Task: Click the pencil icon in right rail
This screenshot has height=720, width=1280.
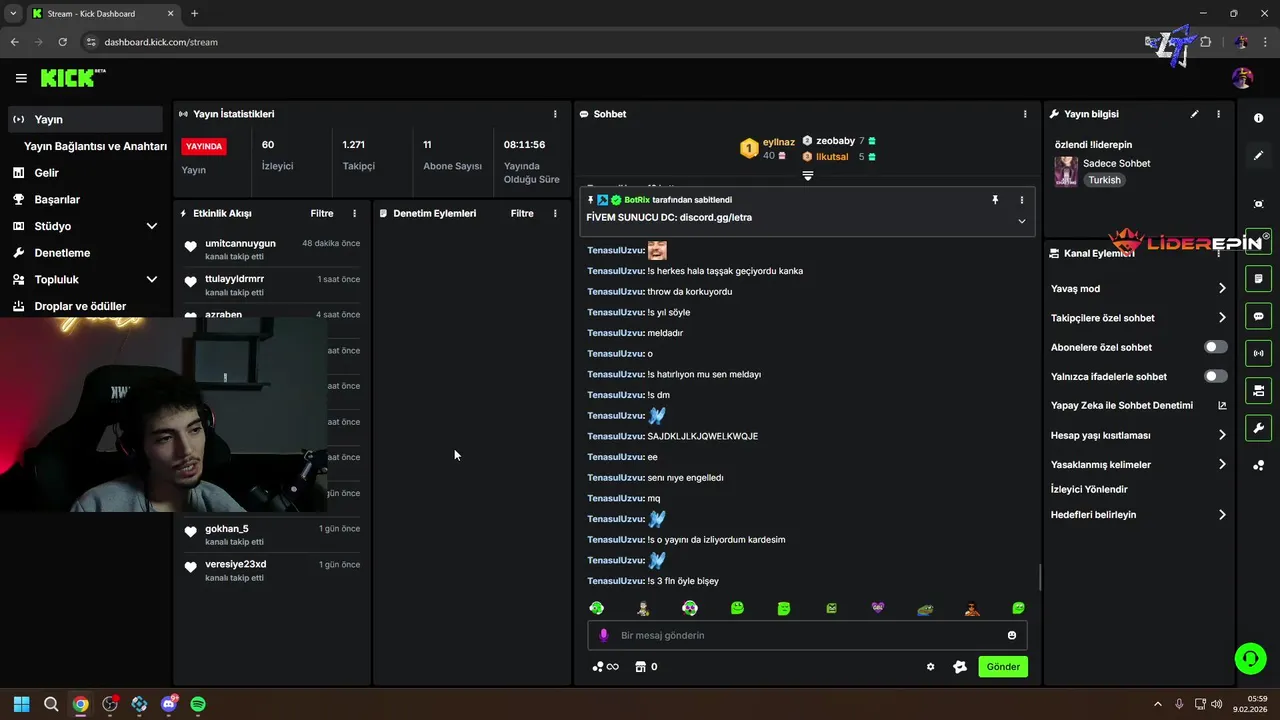Action: (x=1258, y=156)
